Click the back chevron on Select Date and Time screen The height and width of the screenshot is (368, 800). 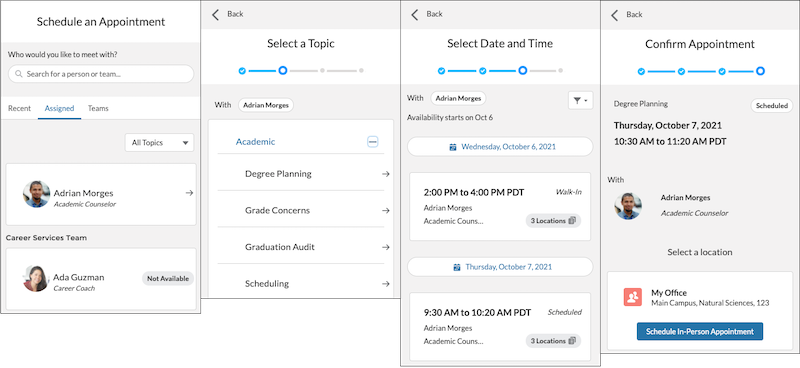point(414,14)
